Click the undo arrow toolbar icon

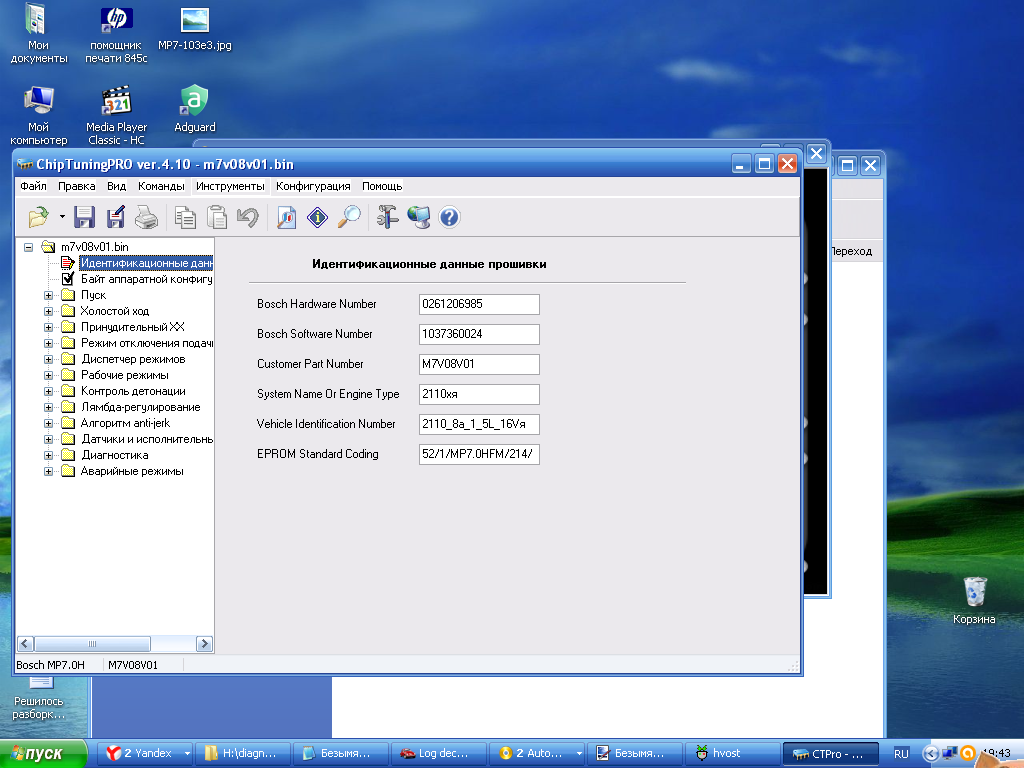pos(247,216)
